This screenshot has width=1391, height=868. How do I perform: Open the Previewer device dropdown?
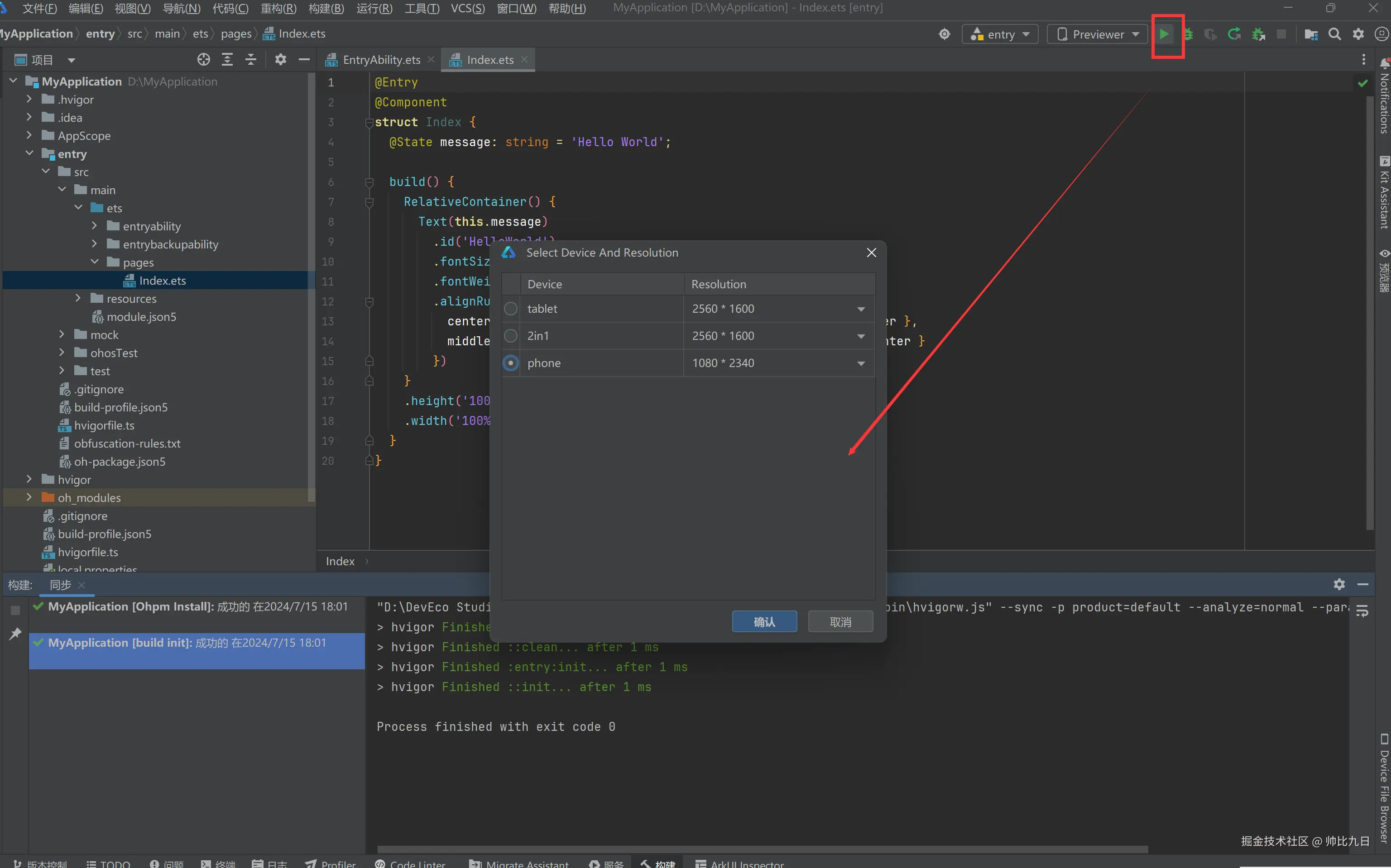pos(1098,34)
